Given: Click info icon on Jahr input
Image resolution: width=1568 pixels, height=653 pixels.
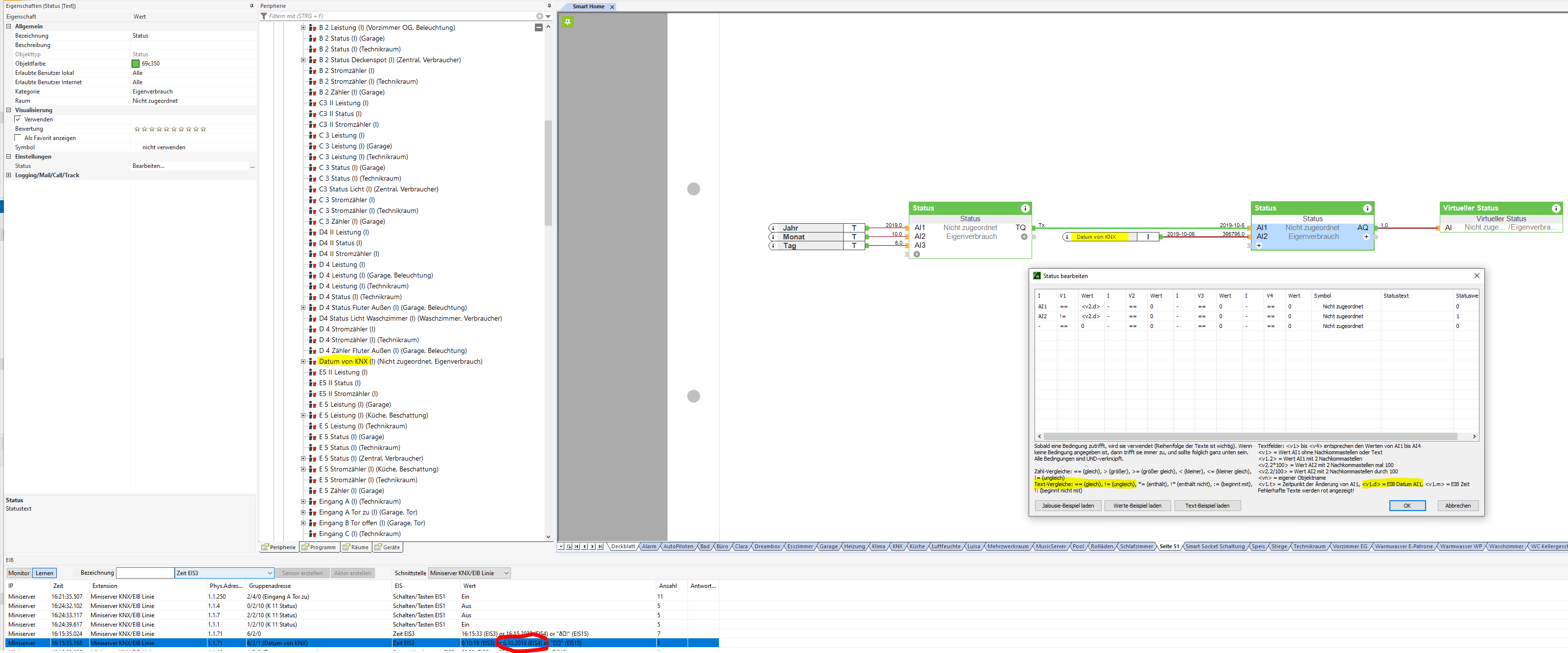Looking at the screenshot, I should 774,228.
